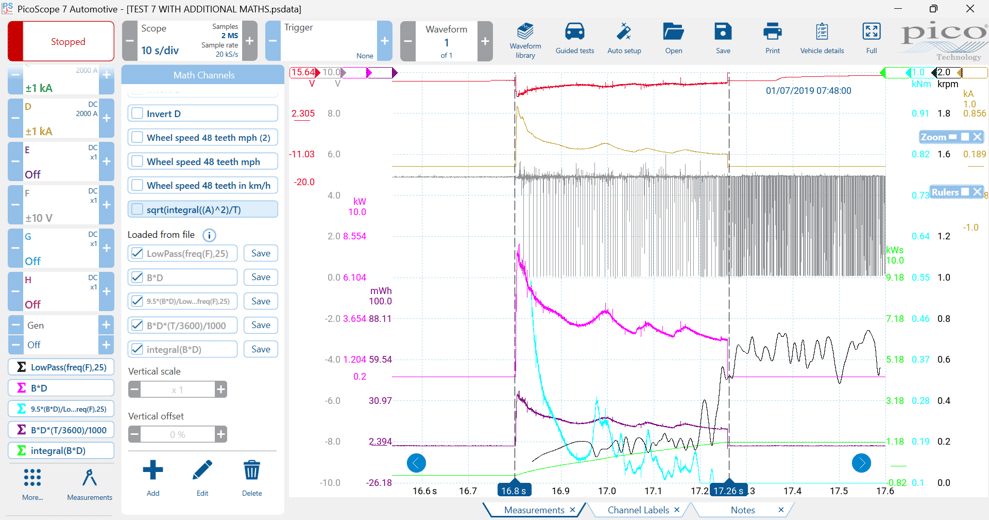Open the Measurements bottom tab

click(x=534, y=510)
